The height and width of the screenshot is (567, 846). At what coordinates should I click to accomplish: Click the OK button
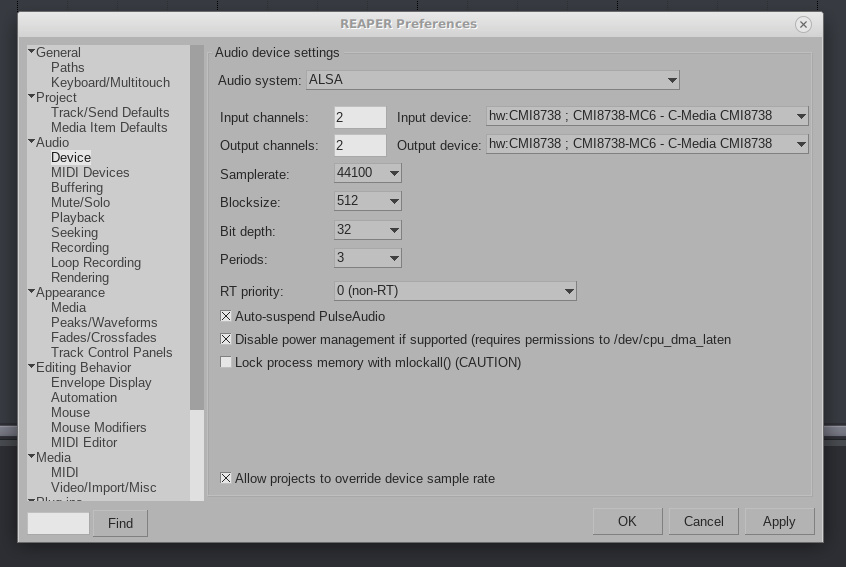(627, 521)
